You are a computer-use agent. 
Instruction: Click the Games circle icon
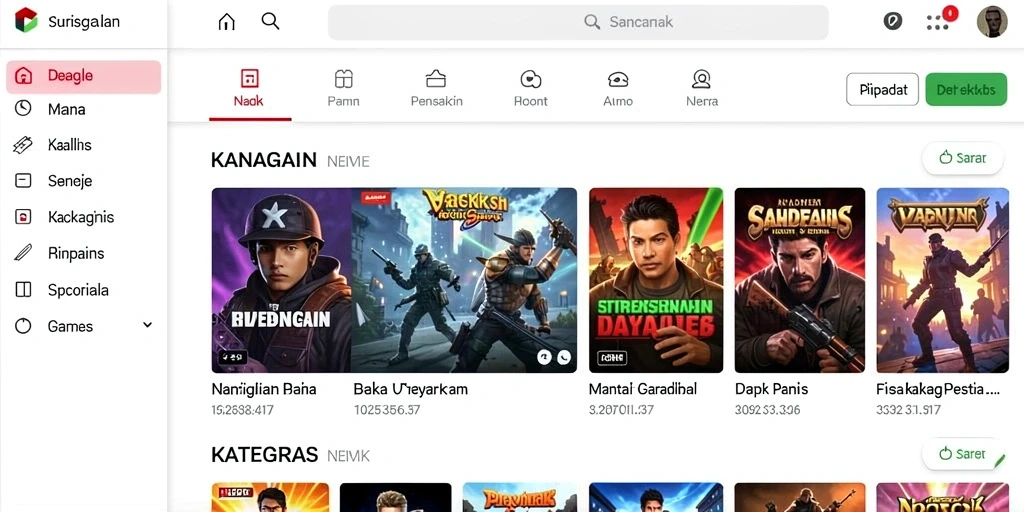point(23,326)
